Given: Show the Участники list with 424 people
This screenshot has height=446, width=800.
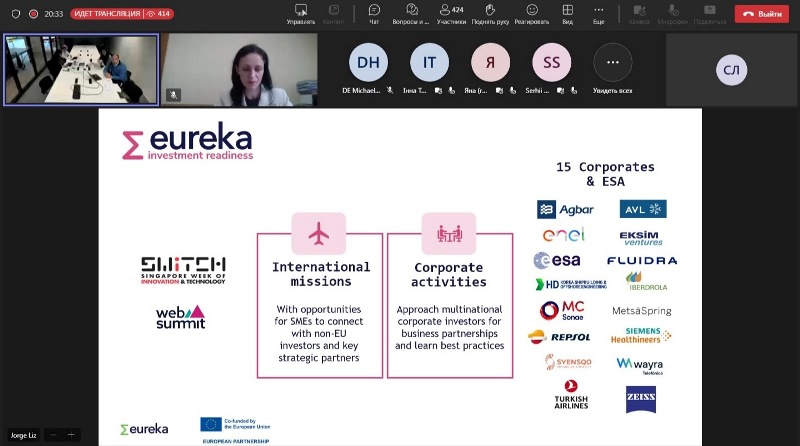Looking at the screenshot, I should point(451,14).
